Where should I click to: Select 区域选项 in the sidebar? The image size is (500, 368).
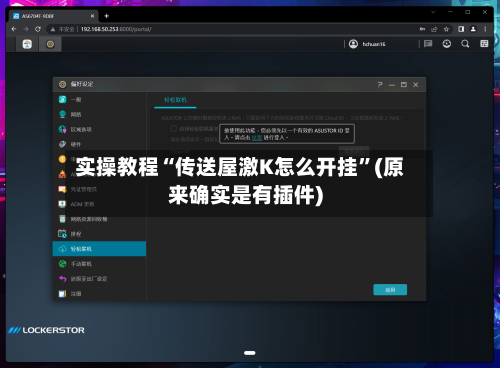click(99, 129)
